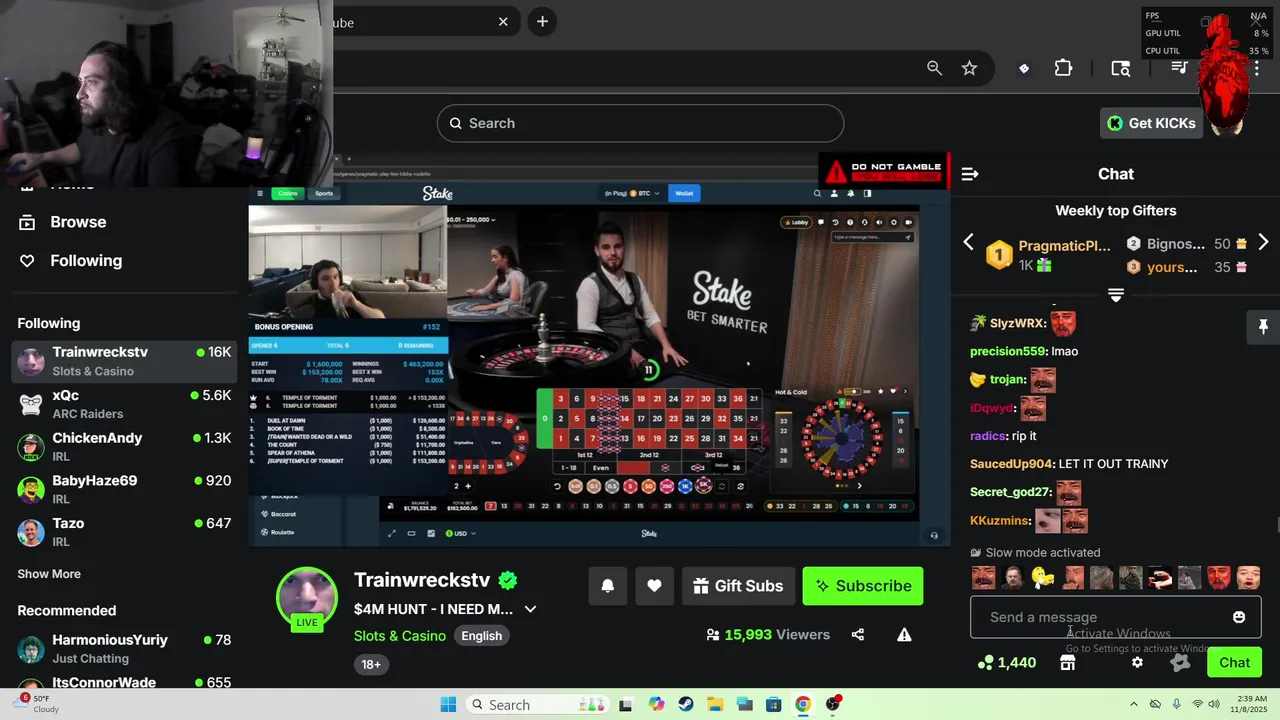This screenshot has height=720, width=1280.
Task: Click the Trainwreckstv channel name heading
Action: coord(422,580)
